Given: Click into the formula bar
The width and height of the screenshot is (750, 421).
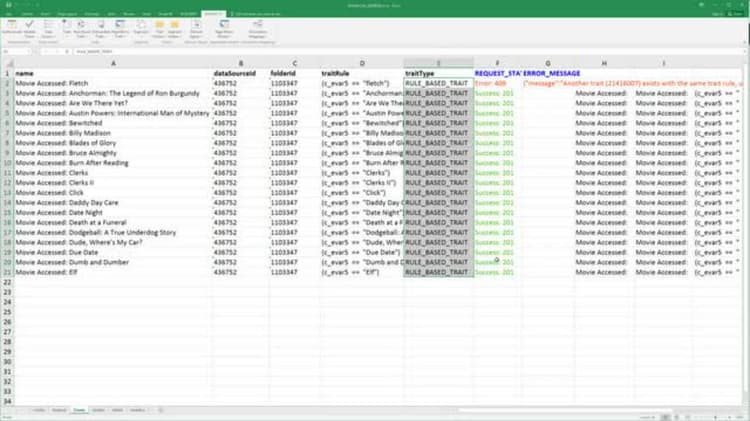Looking at the screenshot, I should [407, 51].
